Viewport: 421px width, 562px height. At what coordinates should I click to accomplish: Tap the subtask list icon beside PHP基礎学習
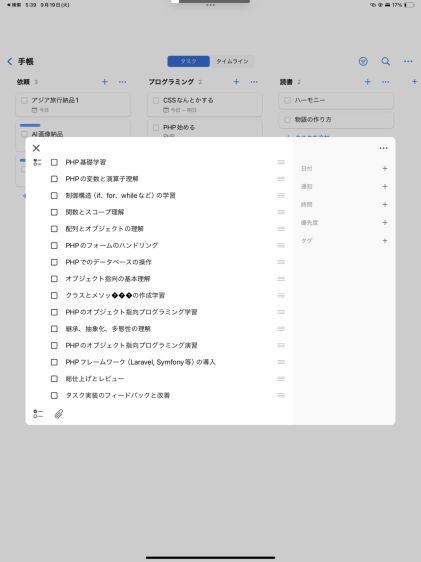coord(38,162)
